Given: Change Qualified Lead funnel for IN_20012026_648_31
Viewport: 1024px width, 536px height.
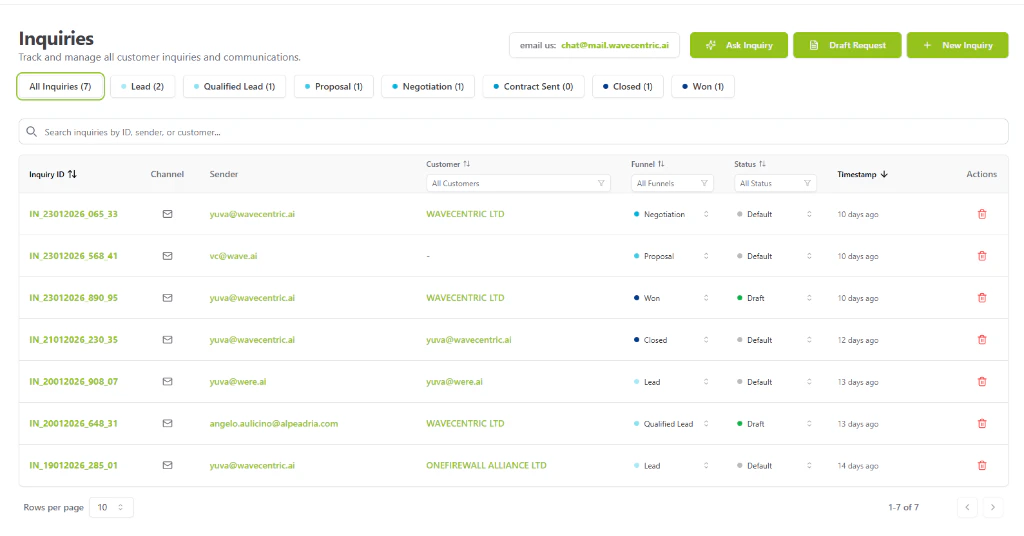Looking at the screenshot, I should (x=671, y=424).
